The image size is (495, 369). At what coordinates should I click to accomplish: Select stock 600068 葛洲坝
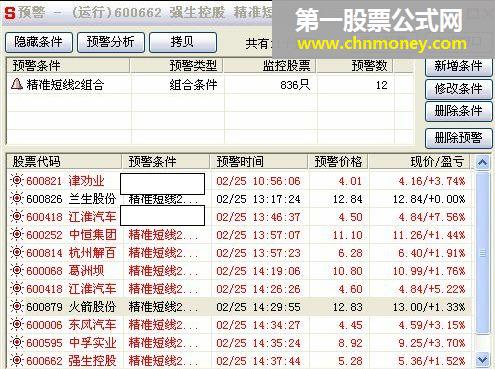65,271
